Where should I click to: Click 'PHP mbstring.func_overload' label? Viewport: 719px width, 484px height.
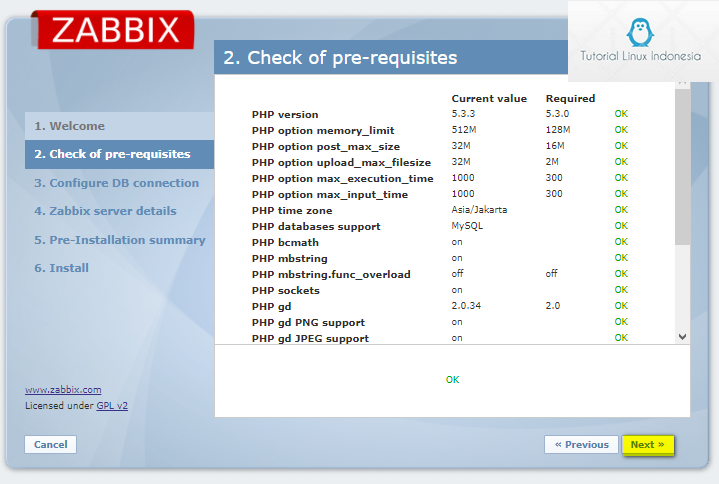(x=331, y=275)
